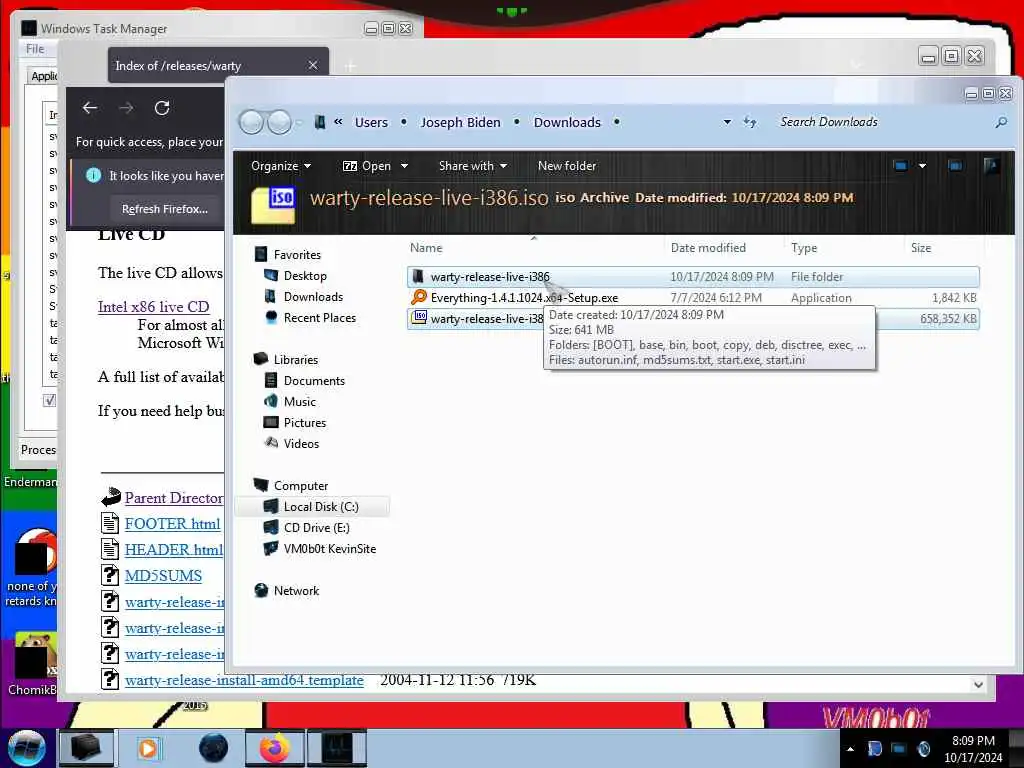This screenshot has height=768, width=1024.
Task: Click the Search Downloads field
Action: pos(883,122)
